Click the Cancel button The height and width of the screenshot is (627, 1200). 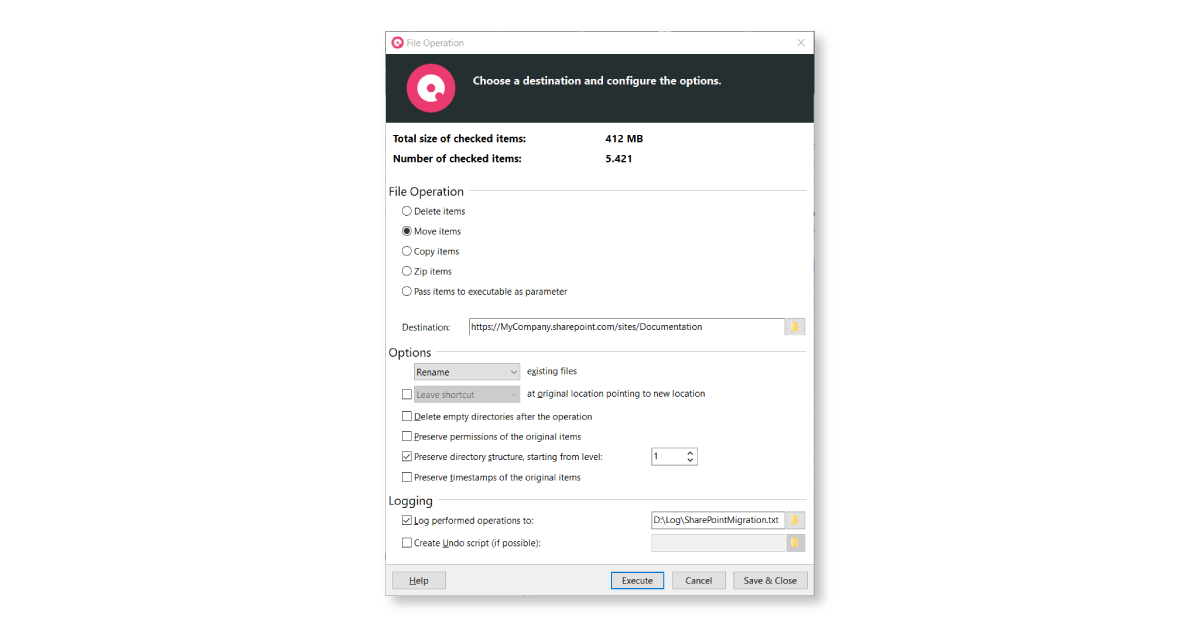click(699, 580)
